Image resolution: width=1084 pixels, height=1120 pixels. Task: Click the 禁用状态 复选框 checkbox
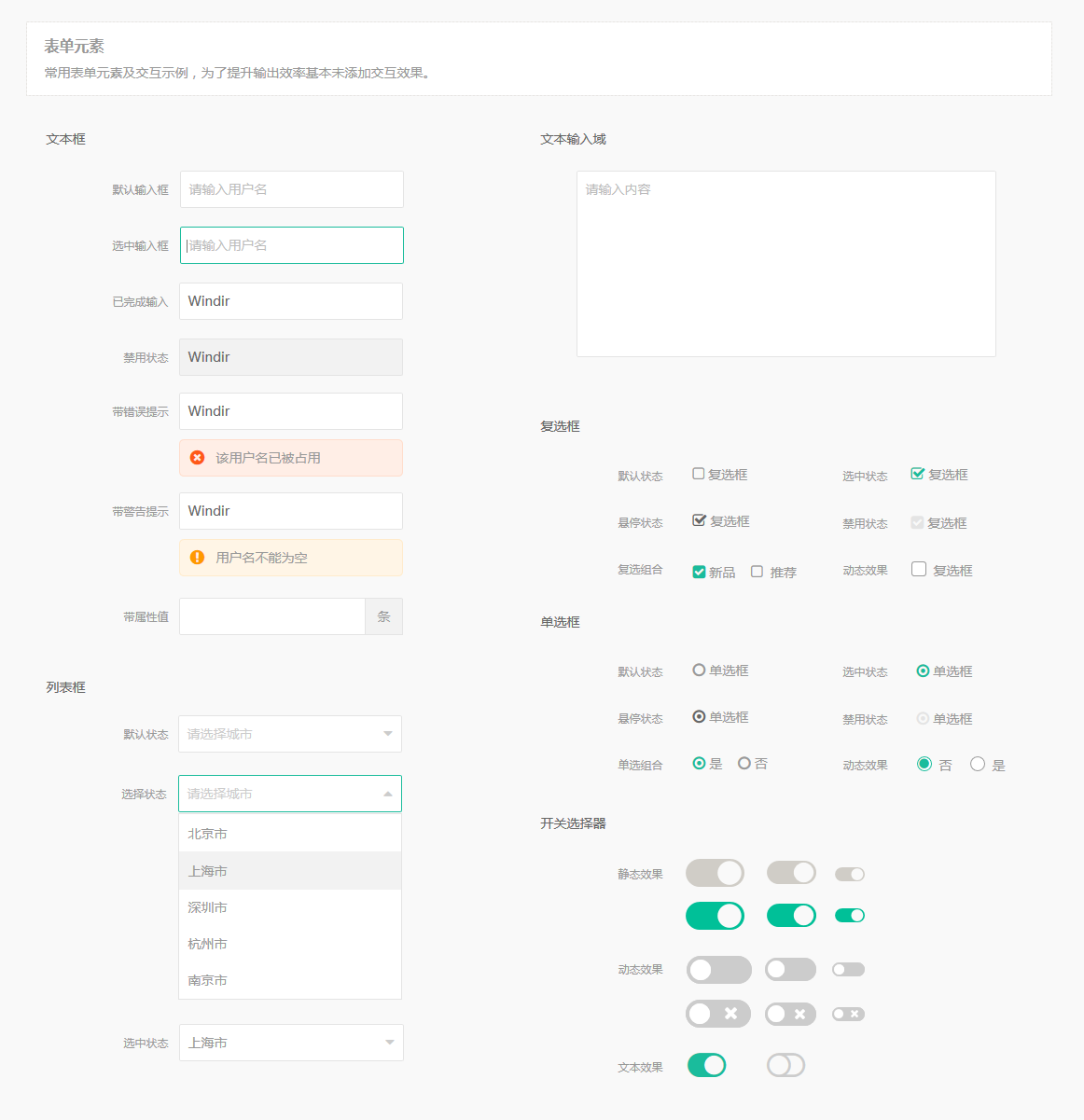tap(917, 522)
